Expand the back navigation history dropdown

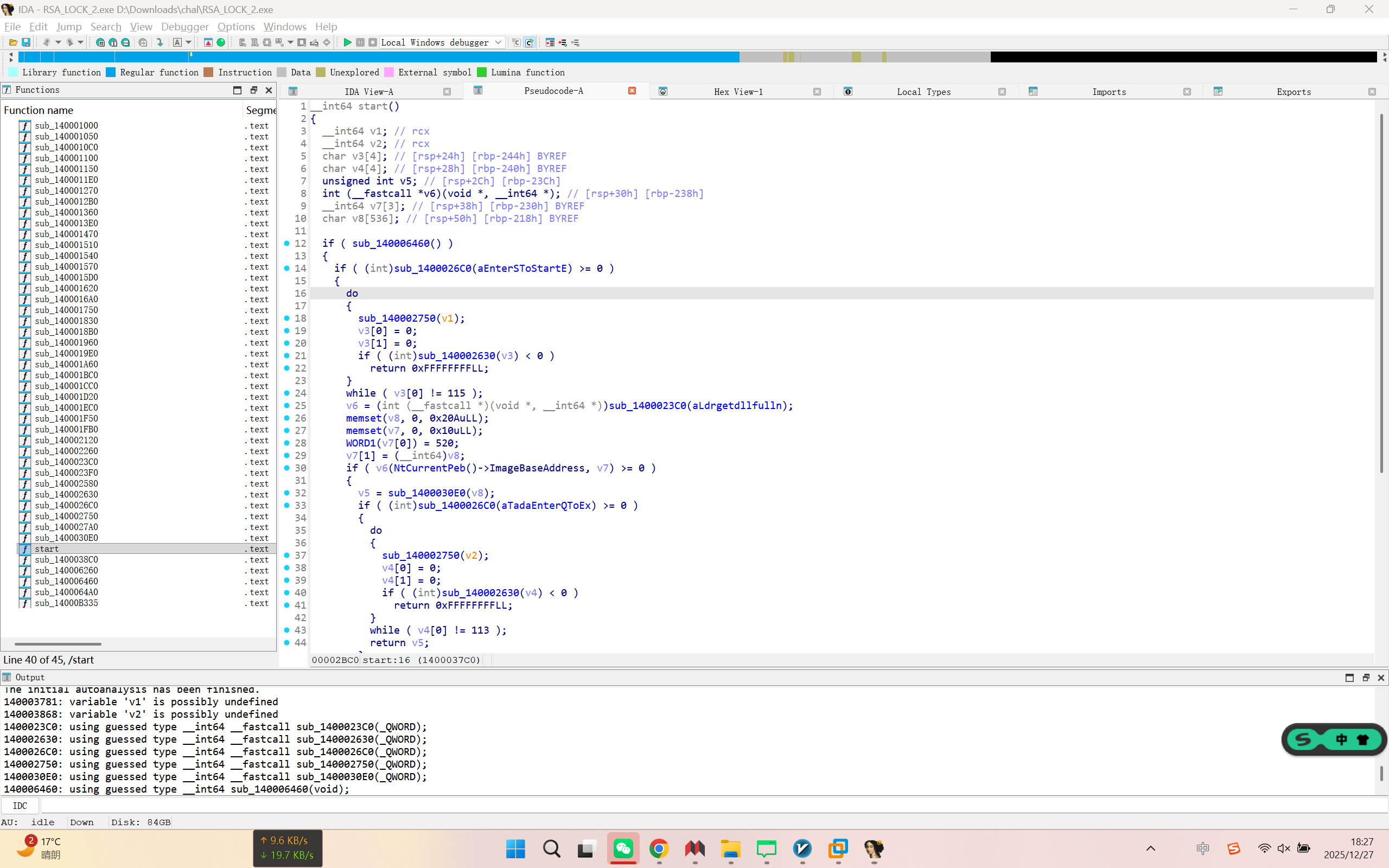58,42
